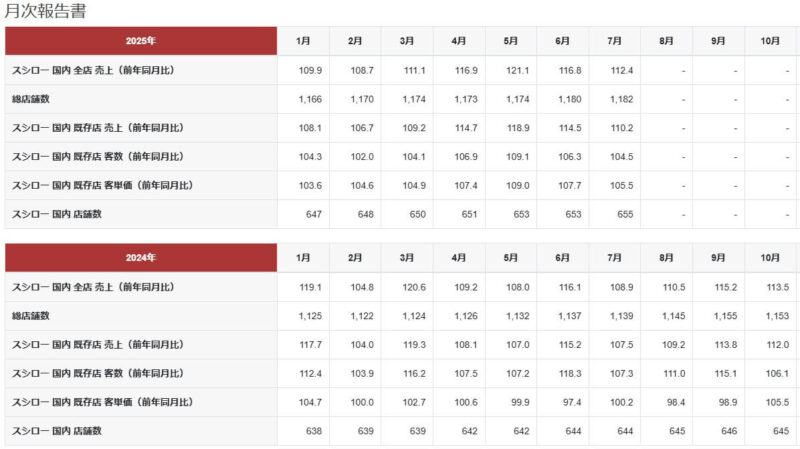800x449 pixels.
Task: Click the スシロー 国内 店舗数 row label in 2024 table
Action: (x=57, y=431)
